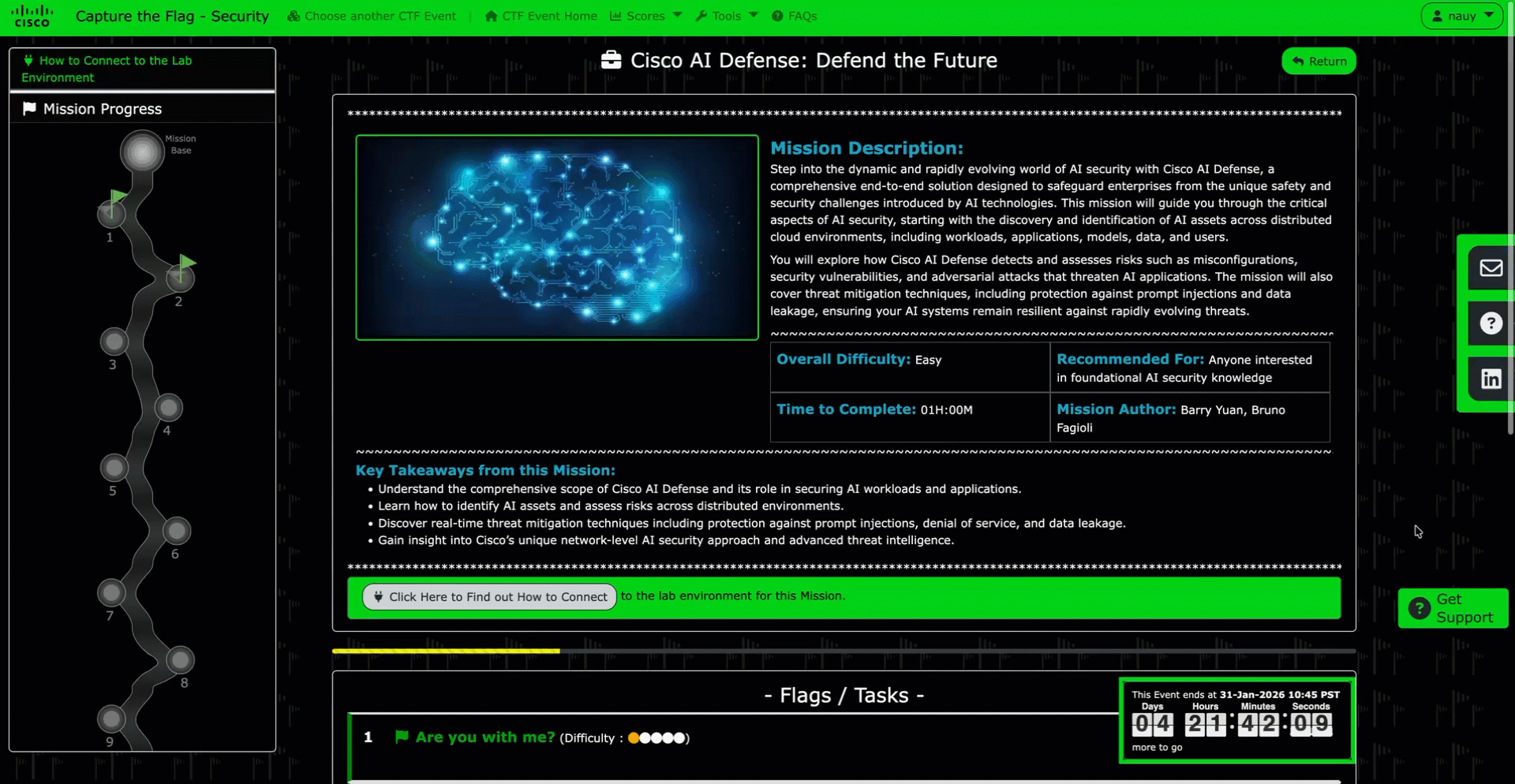The width and height of the screenshot is (1515, 784).
Task: Click the question mark icon on Get Support
Action: (x=1419, y=608)
